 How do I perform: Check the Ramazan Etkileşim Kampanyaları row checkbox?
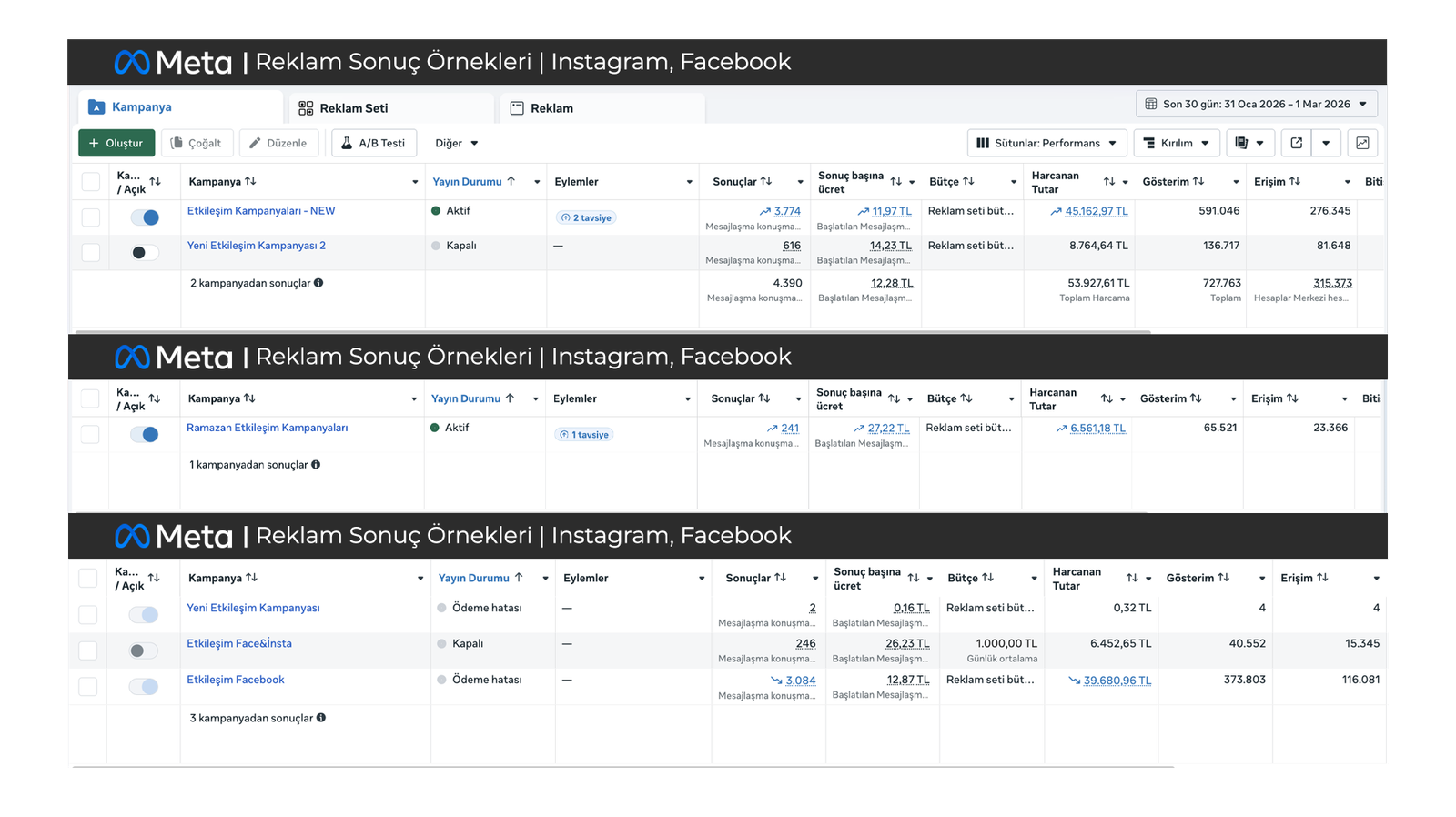tap(90, 434)
